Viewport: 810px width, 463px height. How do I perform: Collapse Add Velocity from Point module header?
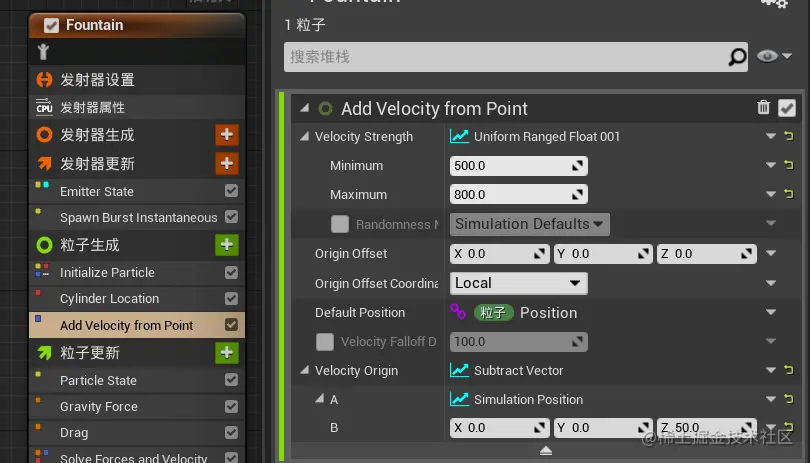point(305,108)
